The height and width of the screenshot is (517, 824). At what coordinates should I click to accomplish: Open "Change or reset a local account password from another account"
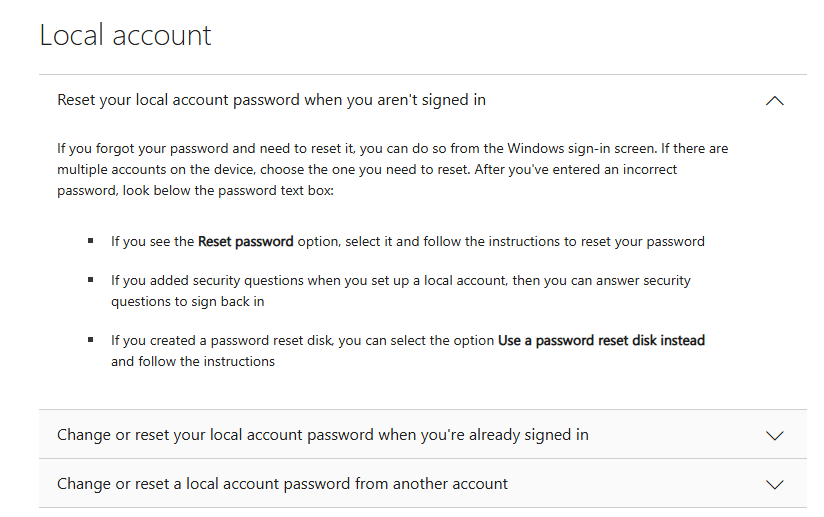coord(423,483)
